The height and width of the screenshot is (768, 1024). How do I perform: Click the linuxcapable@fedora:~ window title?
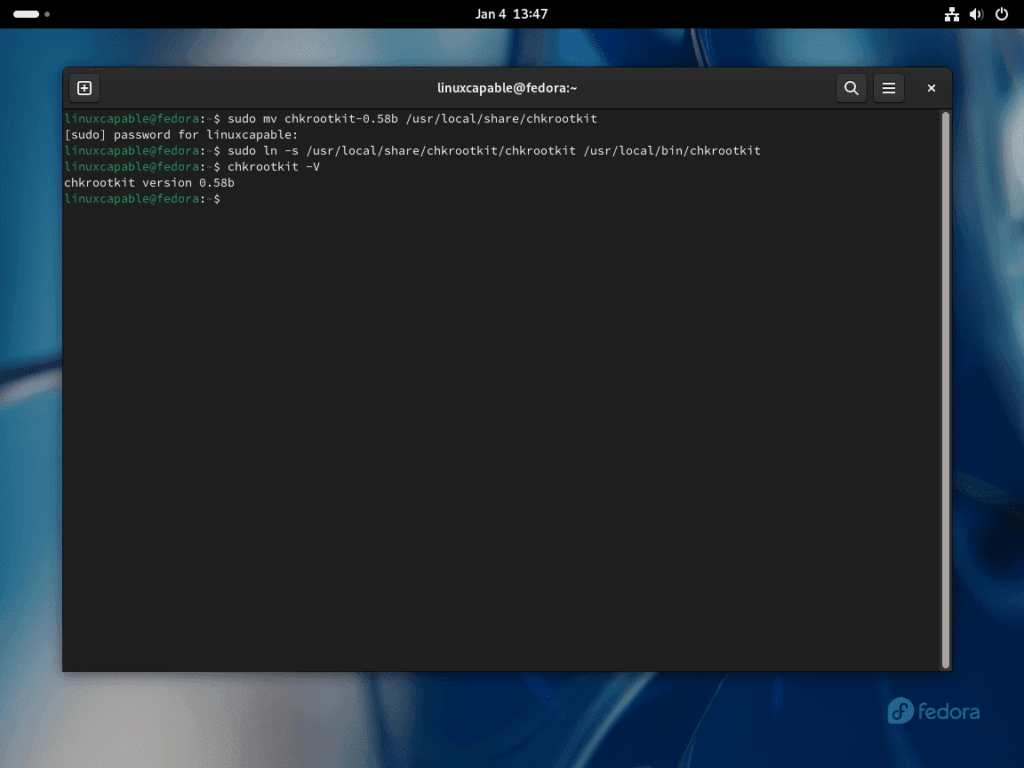pyautogui.click(x=508, y=88)
